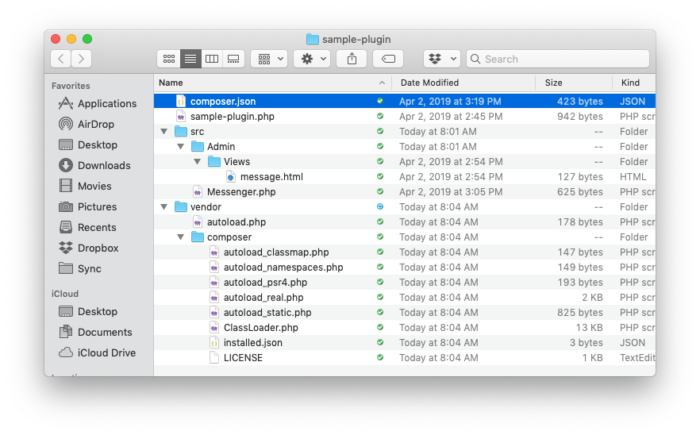The width and height of the screenshot is (700, 435).
Task: Open iCloud Drive in the sidebar
Action: click(97, 352)
